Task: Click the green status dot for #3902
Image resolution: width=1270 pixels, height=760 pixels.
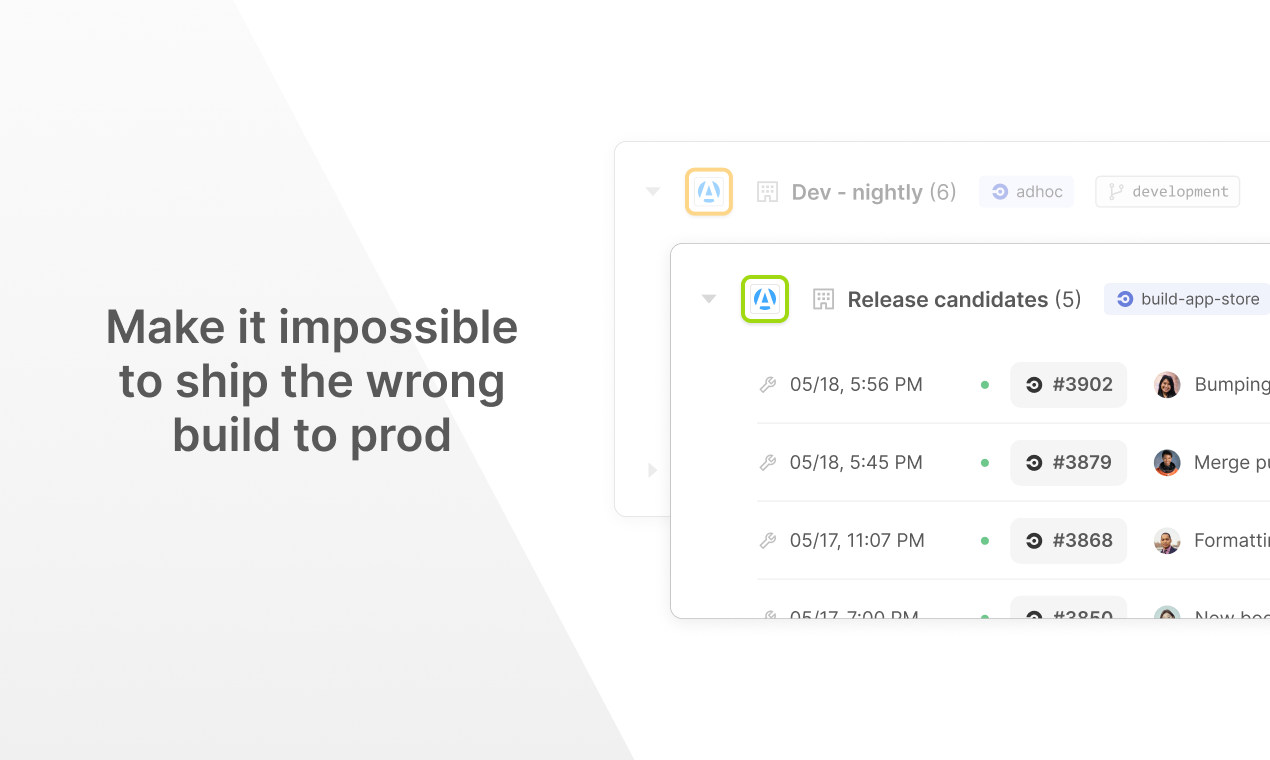Action: click(985, 385)
